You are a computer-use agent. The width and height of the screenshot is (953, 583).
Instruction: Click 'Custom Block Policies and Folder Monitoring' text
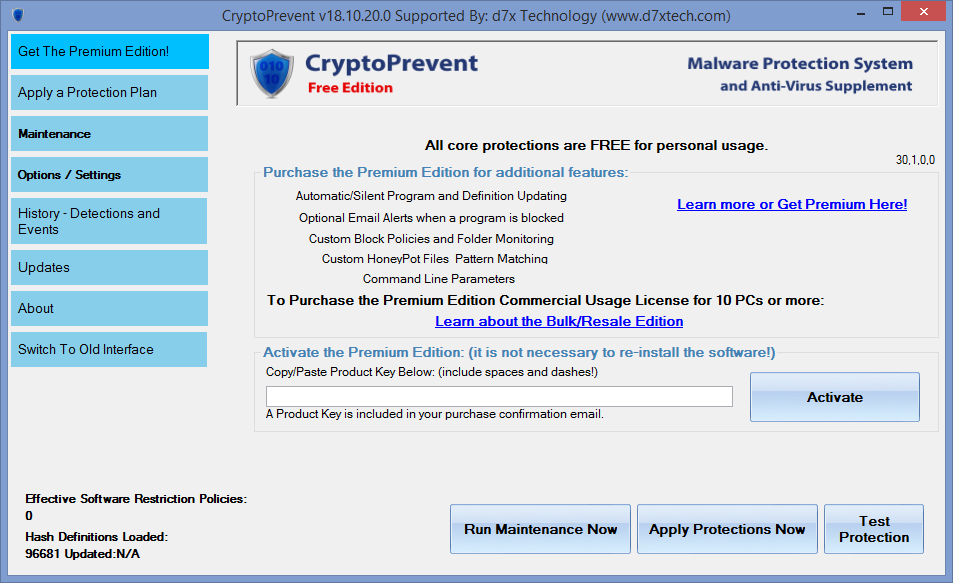click(x=431, y=239)
